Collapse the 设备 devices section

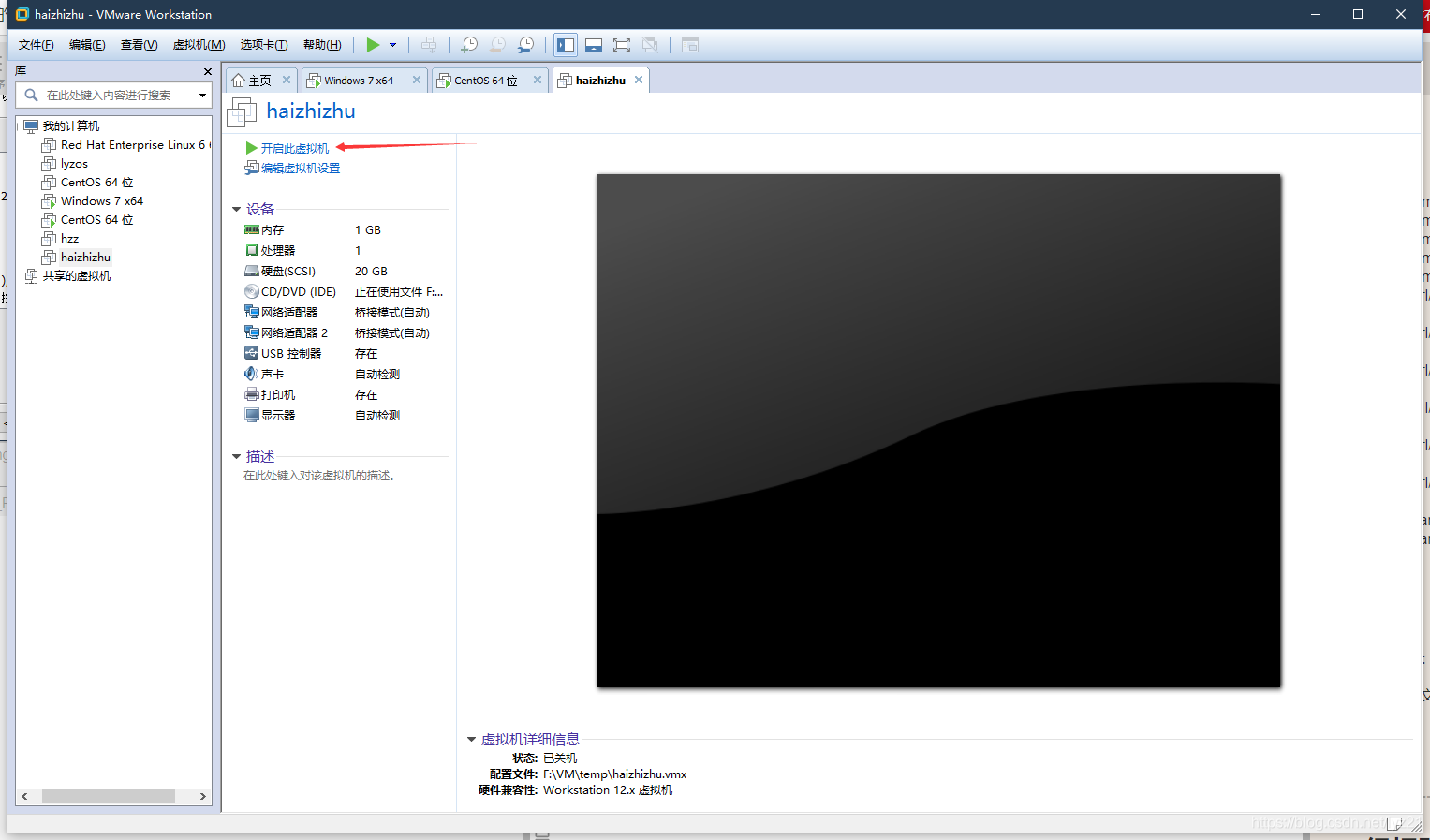(x=236, y=210)
